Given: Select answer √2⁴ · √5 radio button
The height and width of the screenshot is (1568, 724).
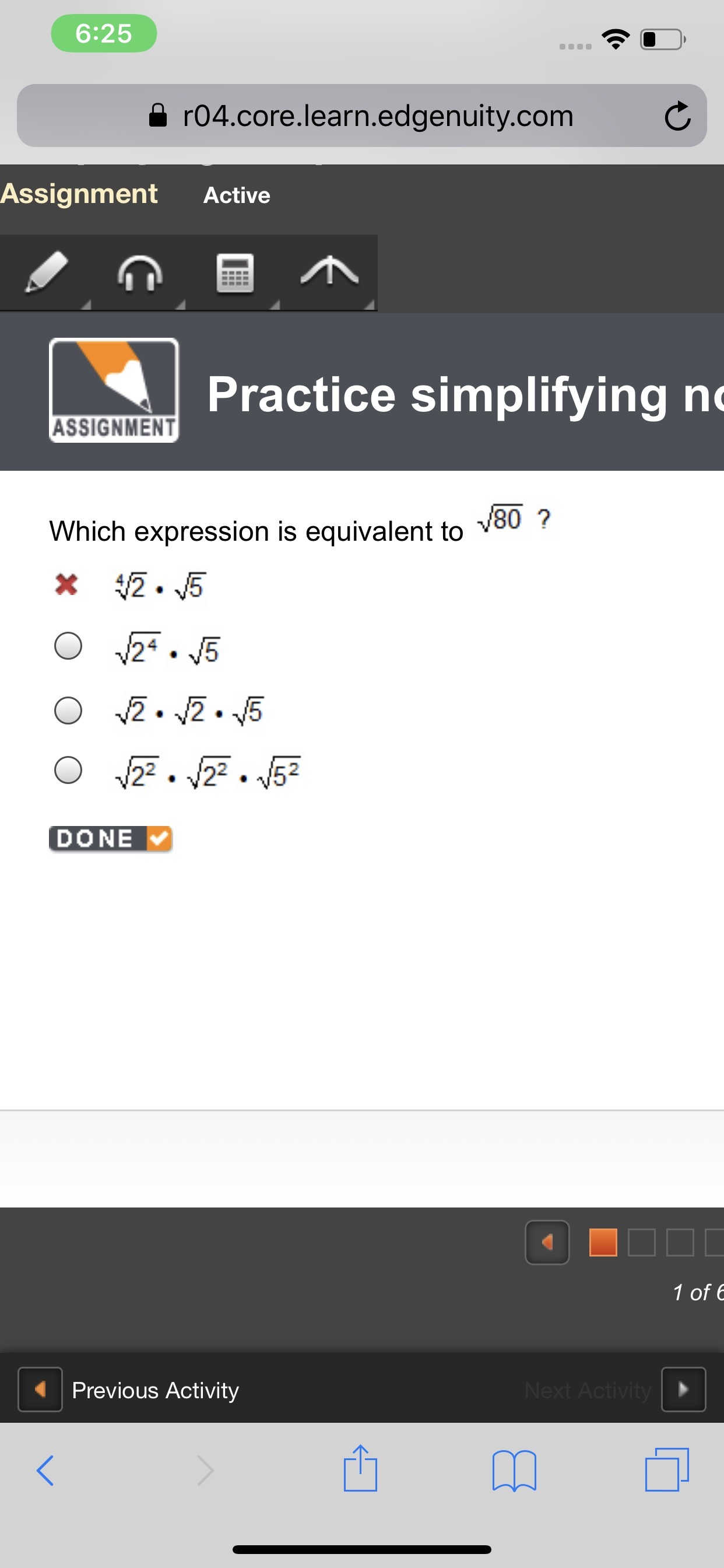Looking at the screenshot, I should tap(68, 646).
